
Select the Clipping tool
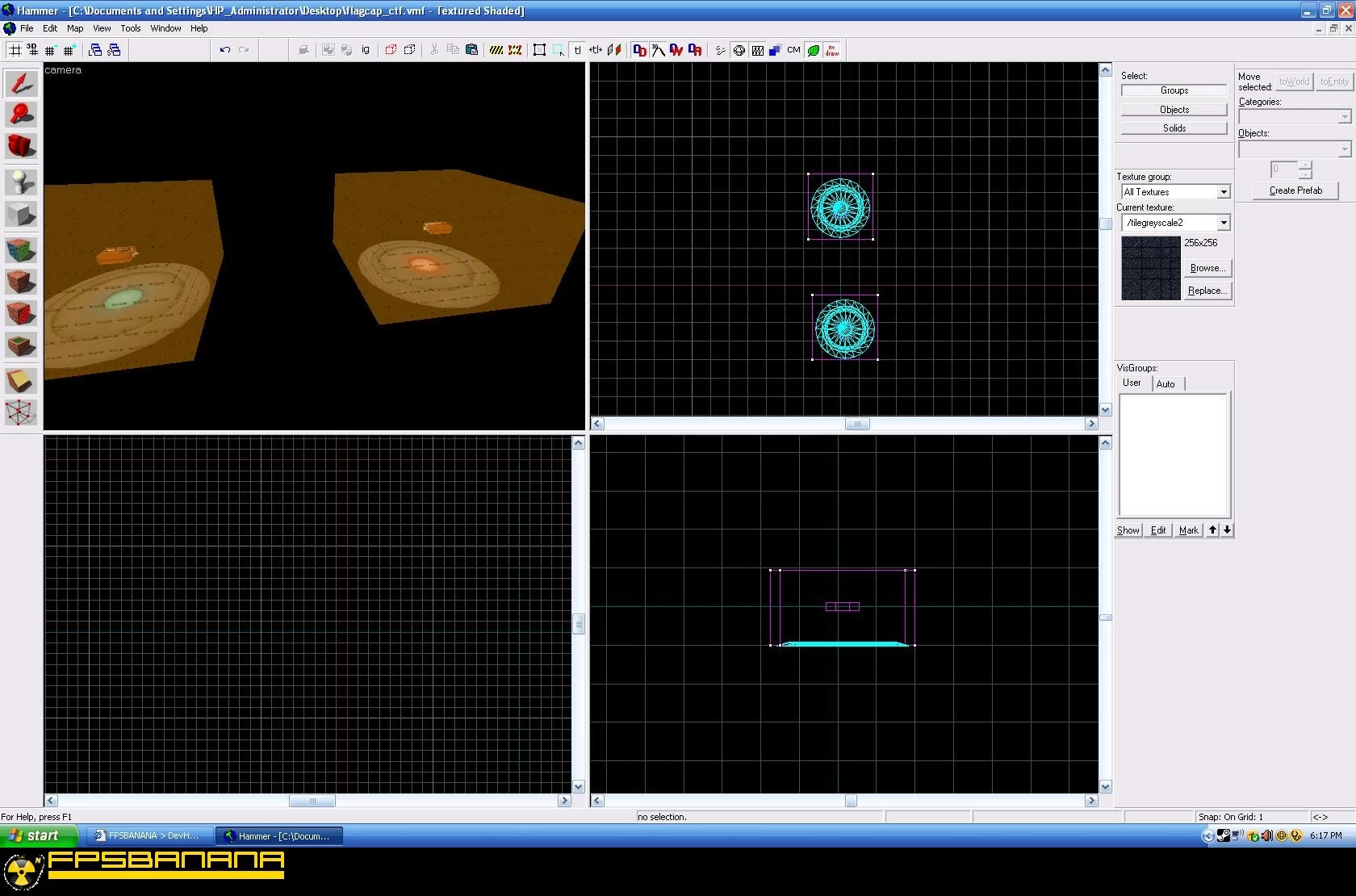[x=21, y=380]
